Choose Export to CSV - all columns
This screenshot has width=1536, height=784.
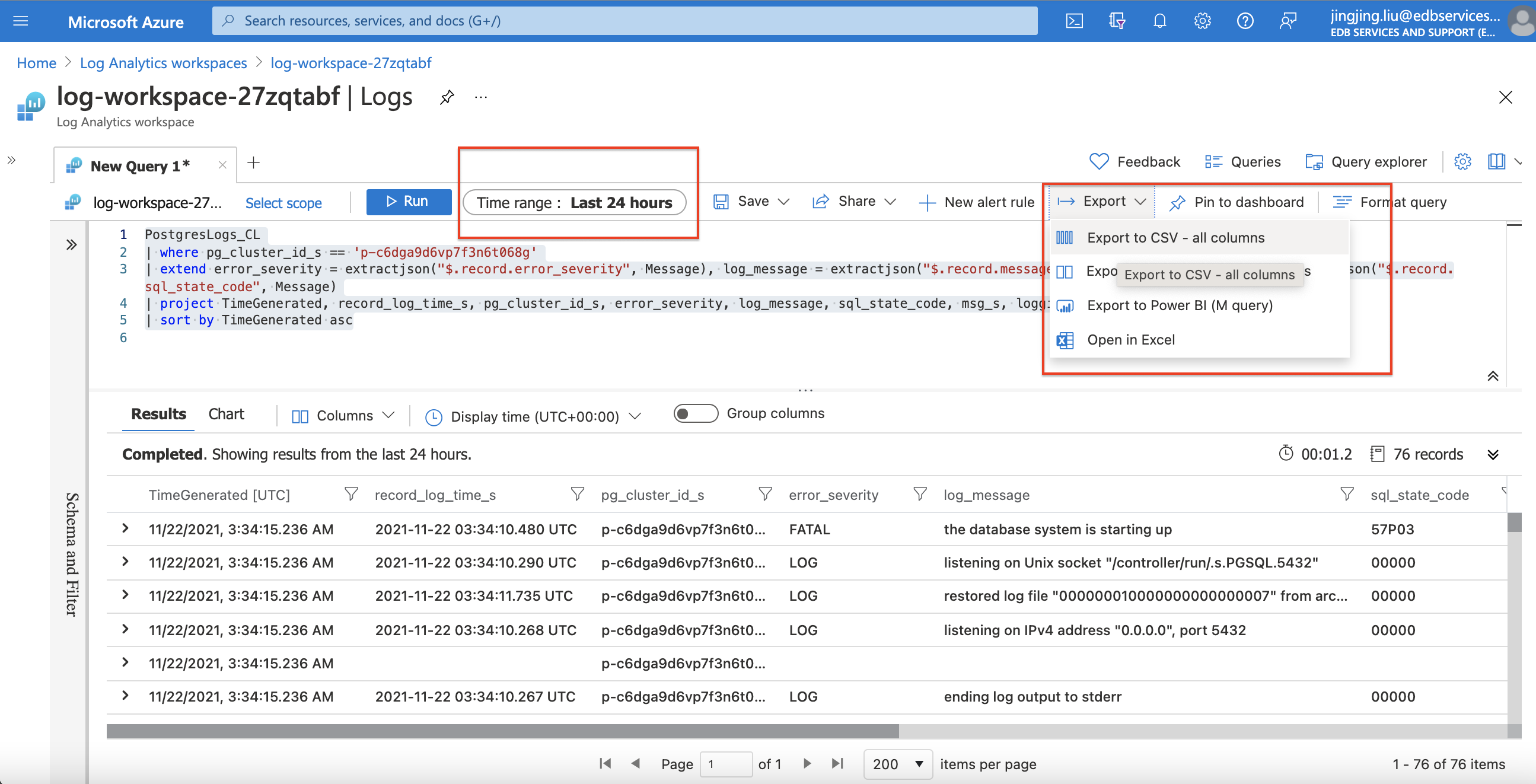coord(1199,237)
